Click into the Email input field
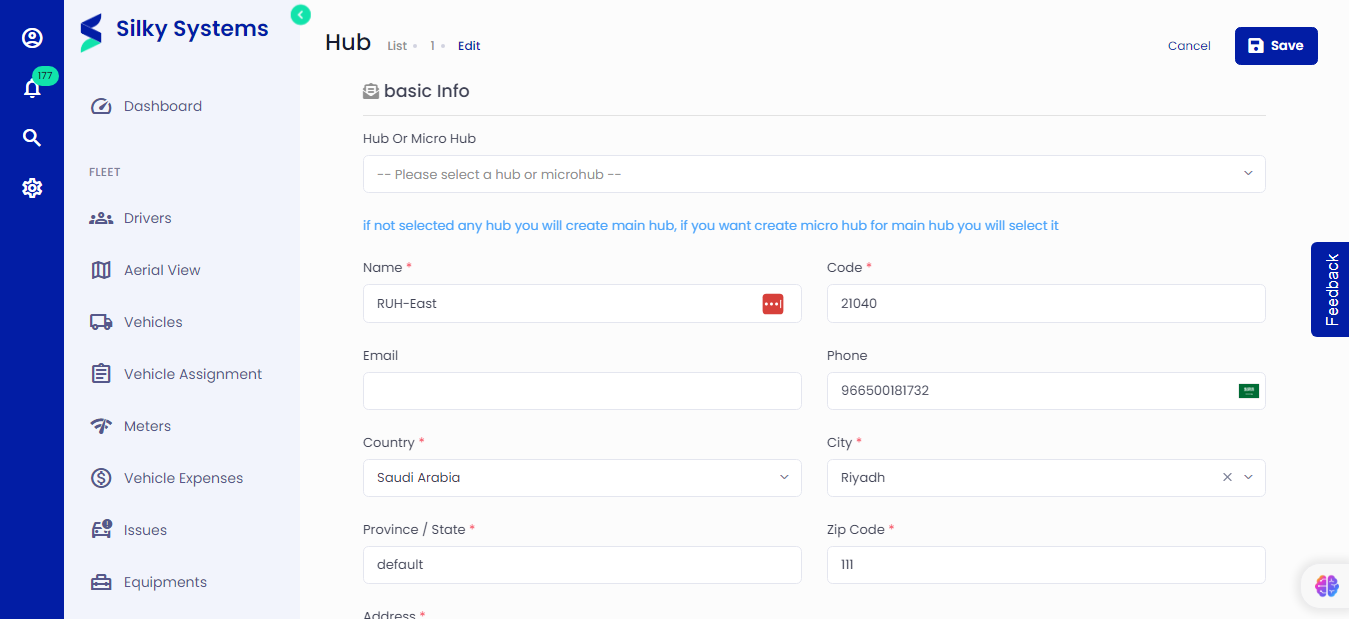 coord(581,391)
